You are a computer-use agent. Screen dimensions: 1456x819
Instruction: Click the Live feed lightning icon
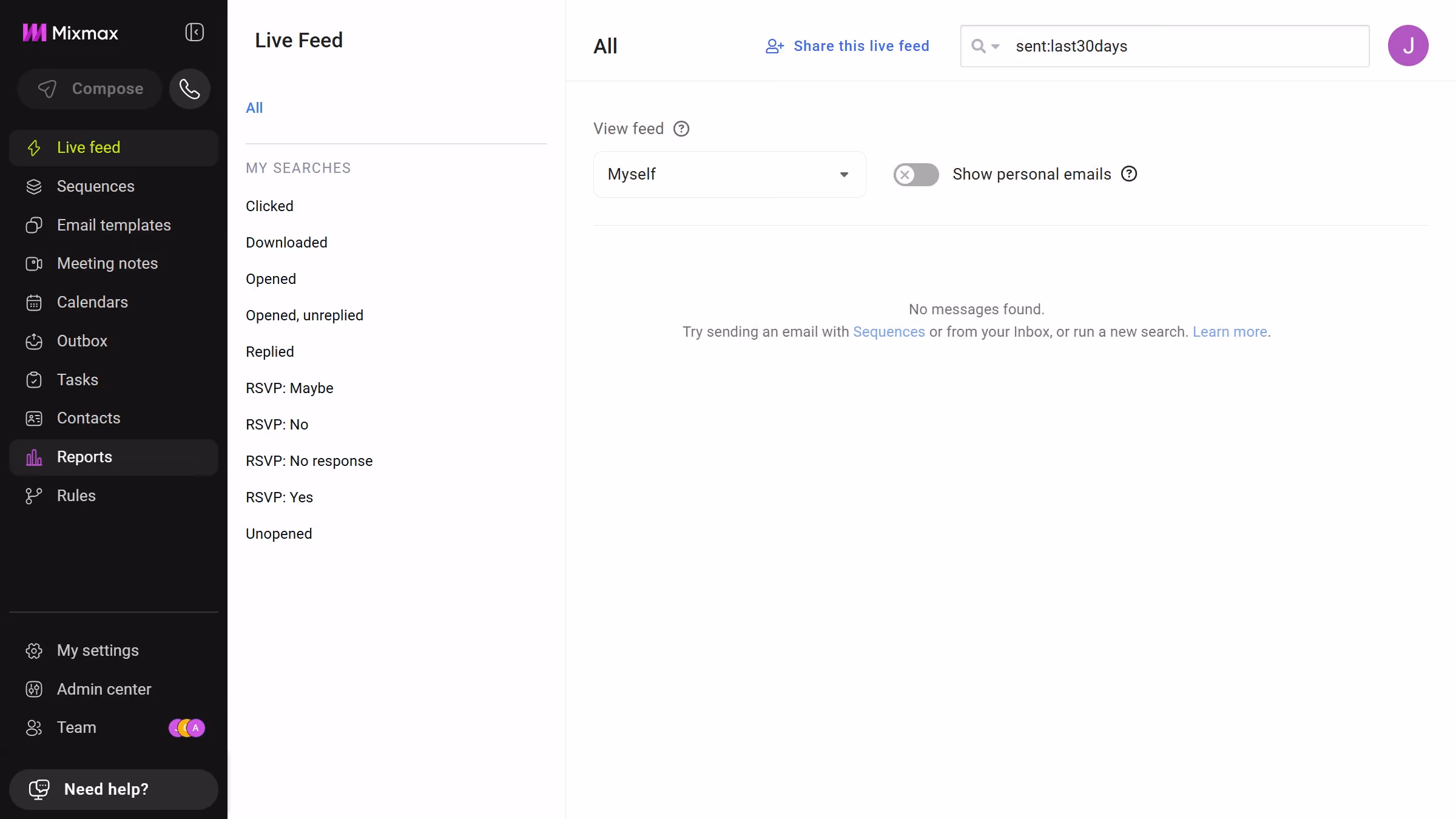click(x=34, y=147)
